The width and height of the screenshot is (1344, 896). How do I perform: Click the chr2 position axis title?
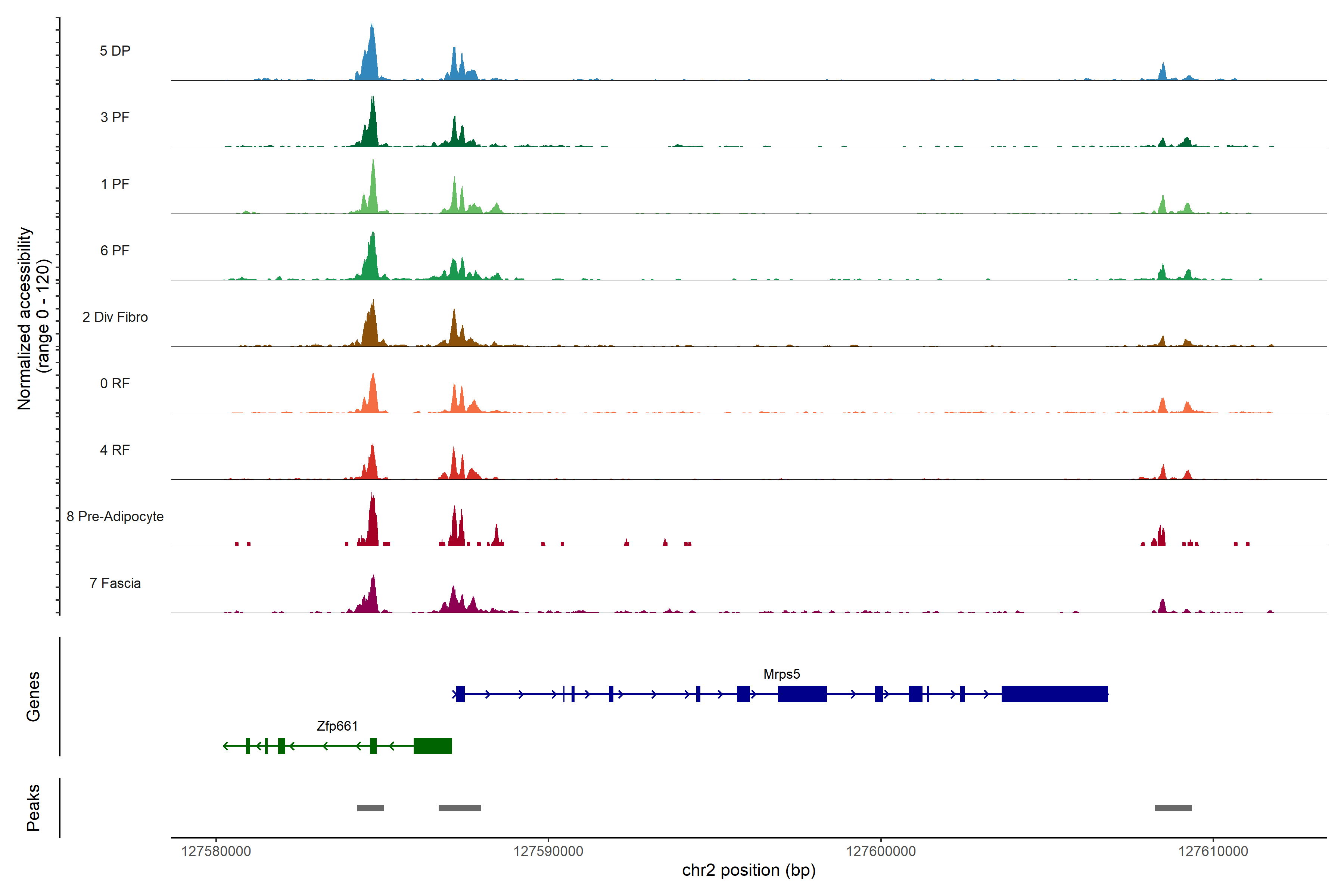click(x=749, y=870)
